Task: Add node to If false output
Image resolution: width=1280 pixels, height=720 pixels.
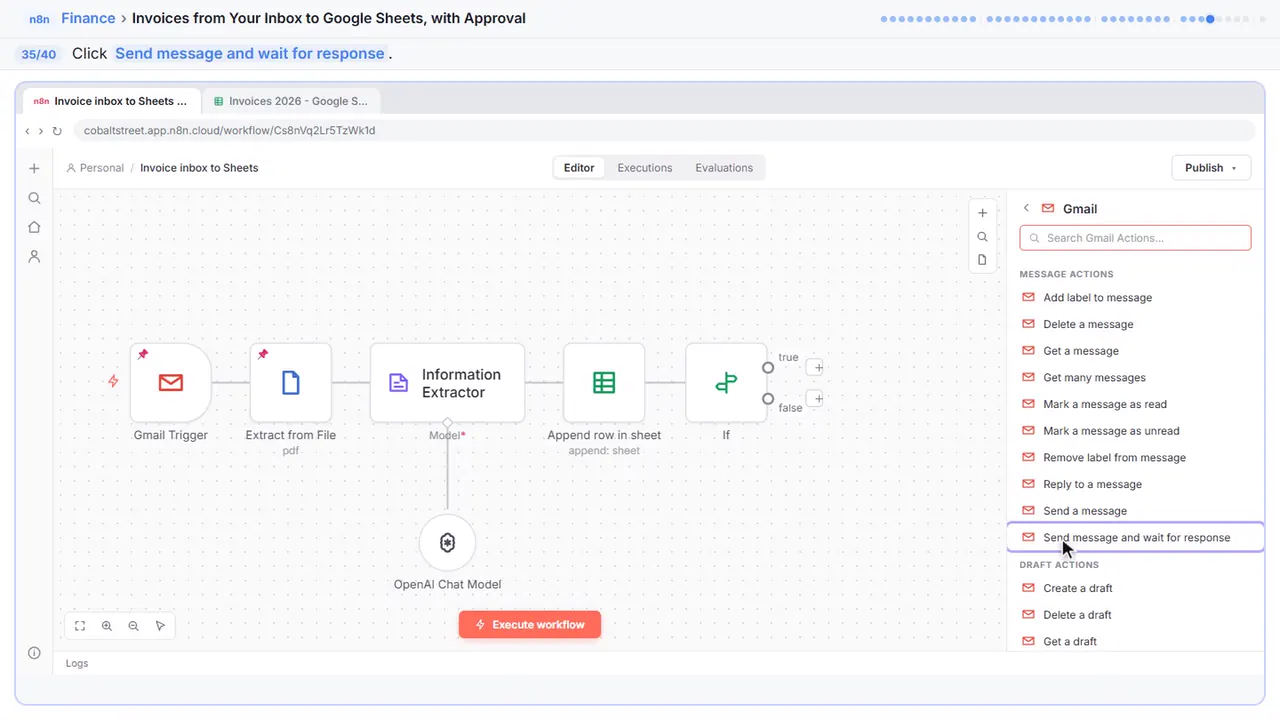Action: tap(815, 399)
